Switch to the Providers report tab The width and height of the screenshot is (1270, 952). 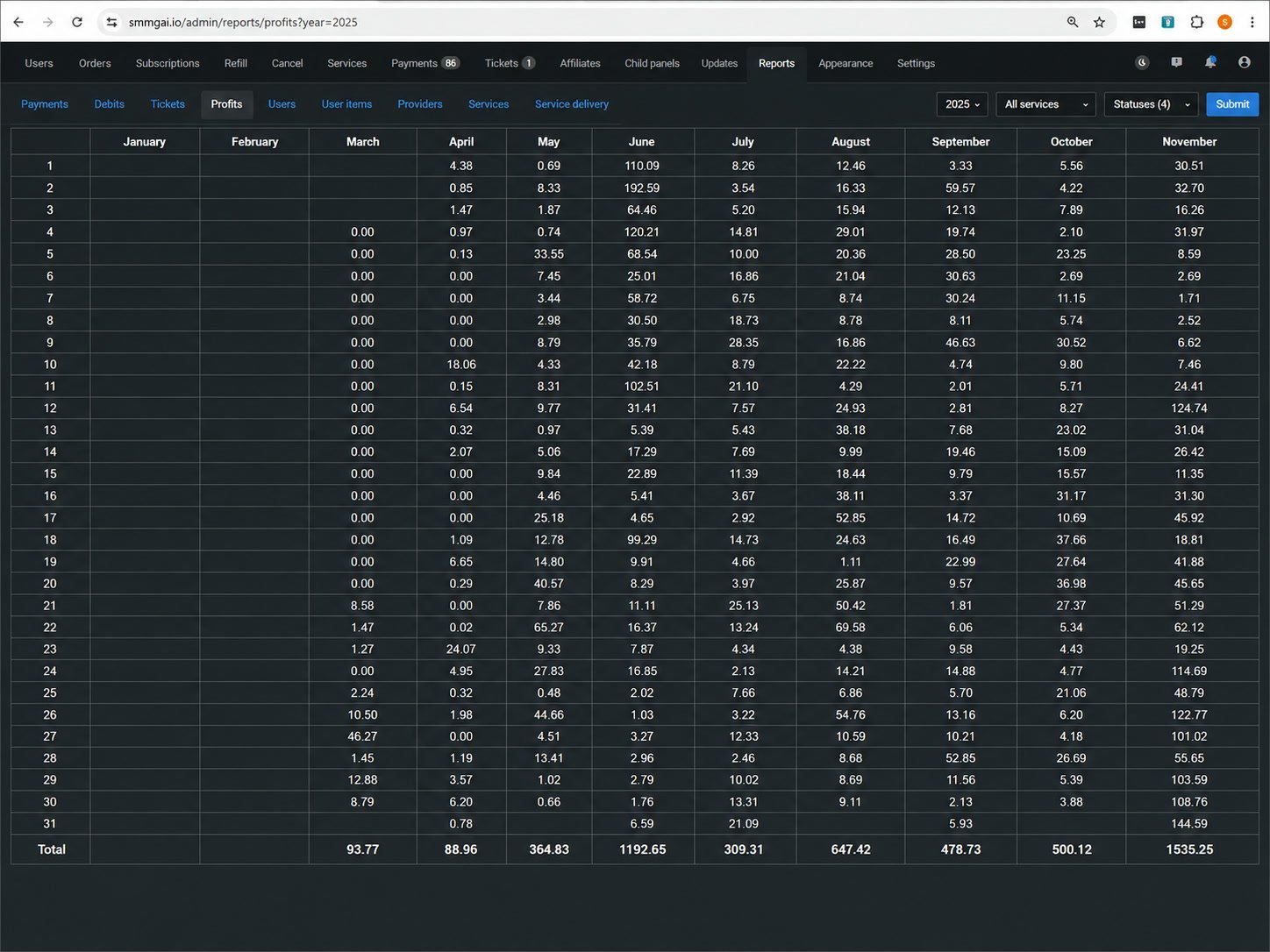pyautogui.click(x=420, y=104)
